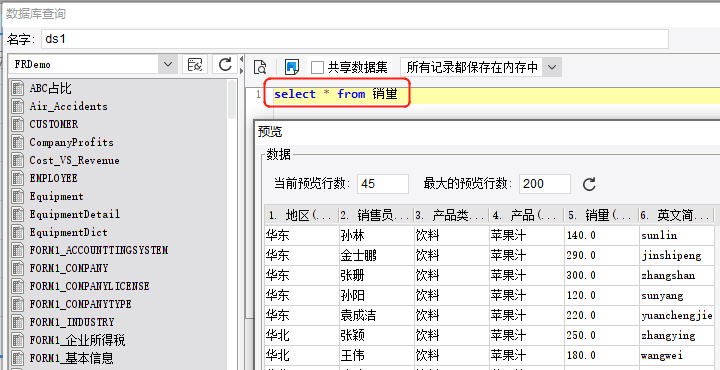Click the table/view filter icon beside FRDemo
The width and height of the screenshot is (720, 370).
point(195,65)
